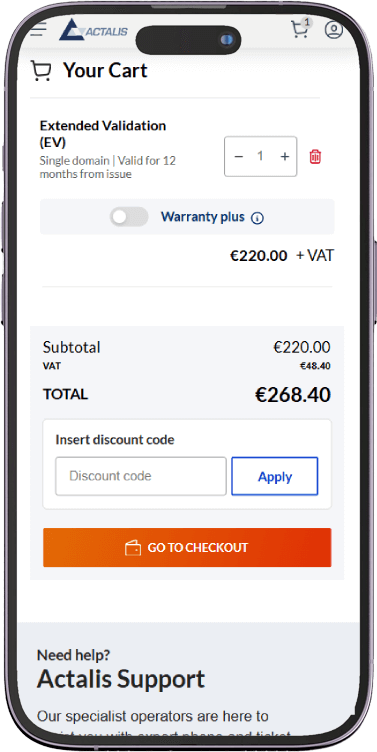Viewport: 377px width, 752px height.
Task: Click the cart icon beside Your Cart
Action: [x=41, y=70]
